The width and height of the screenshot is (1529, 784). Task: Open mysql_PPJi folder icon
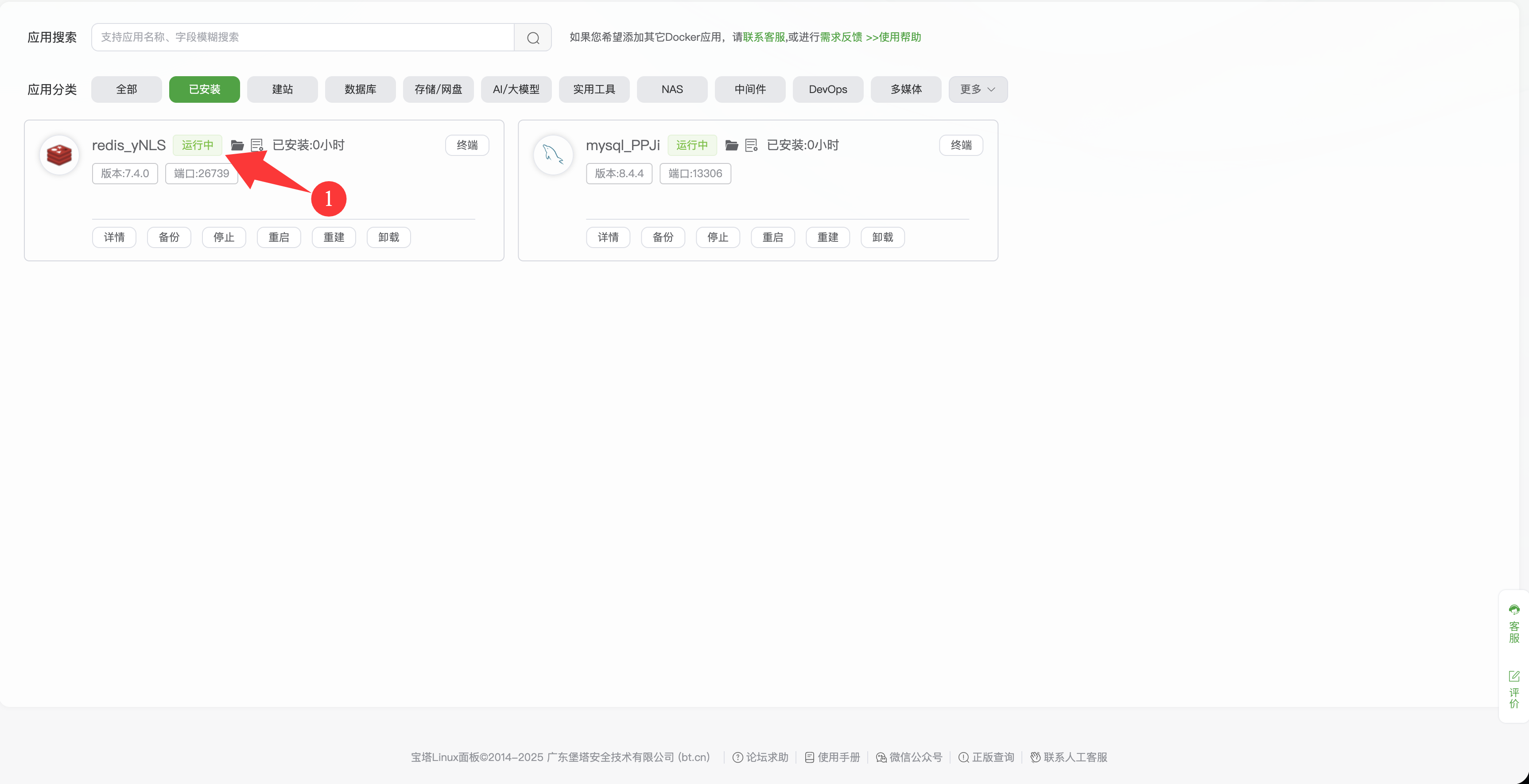[x=731, y=145]
